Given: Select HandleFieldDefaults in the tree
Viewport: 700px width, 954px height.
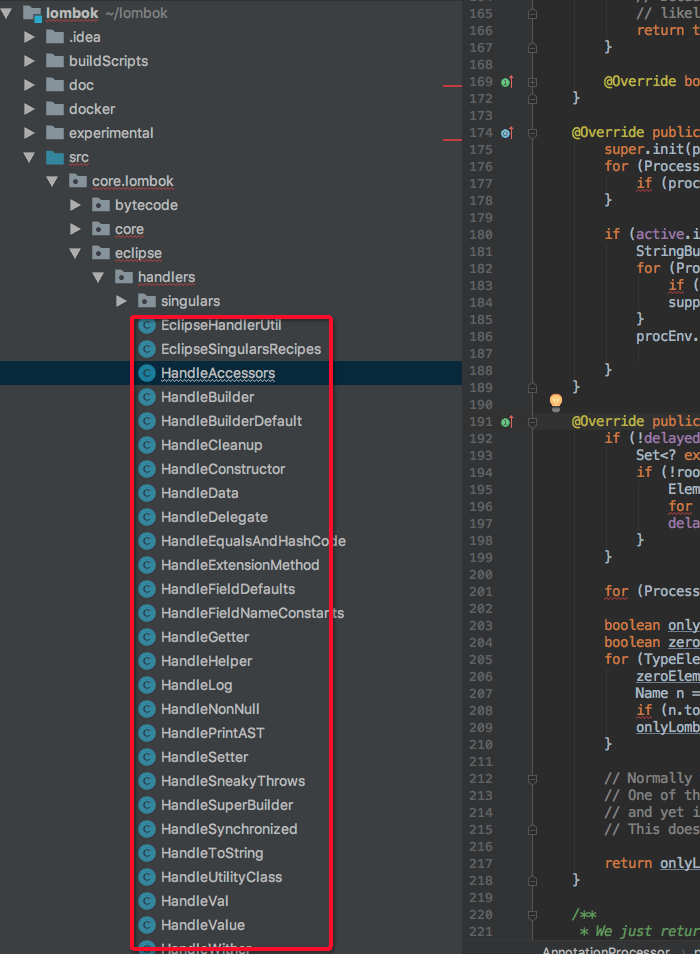Looking at the screenshot, I should 228,589.
